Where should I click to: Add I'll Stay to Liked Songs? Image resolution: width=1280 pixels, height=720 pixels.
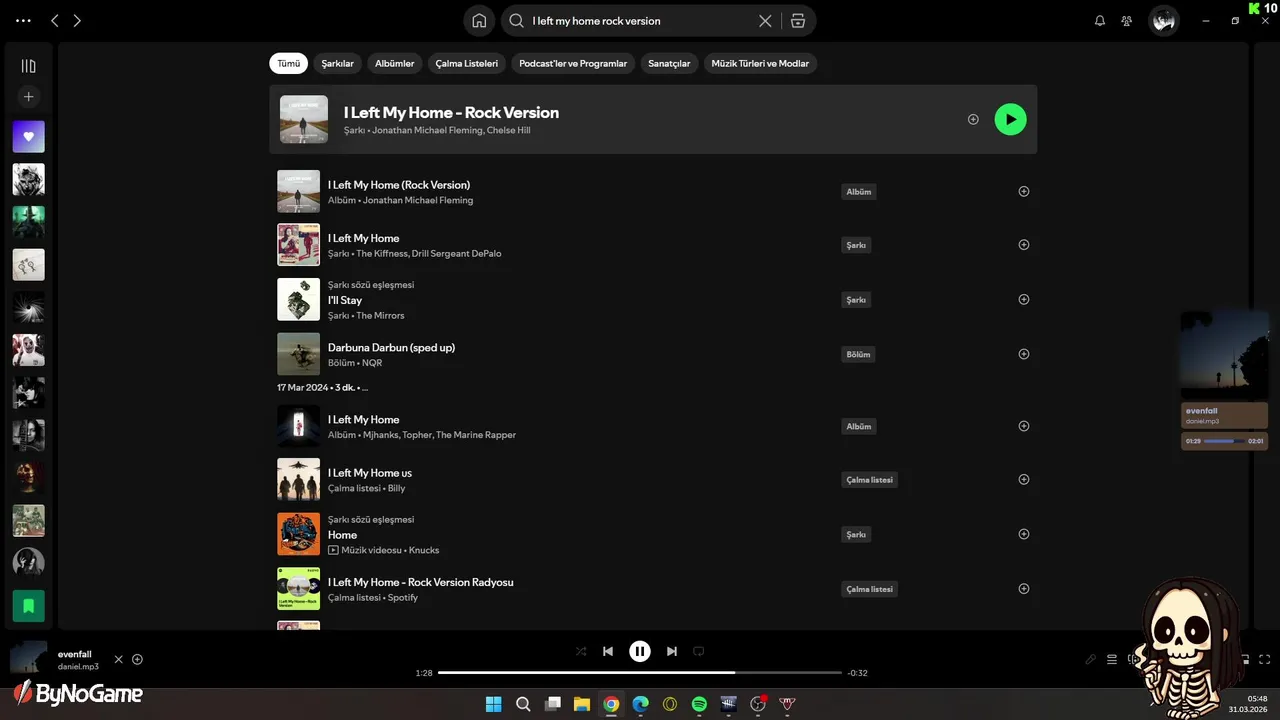1023,299
